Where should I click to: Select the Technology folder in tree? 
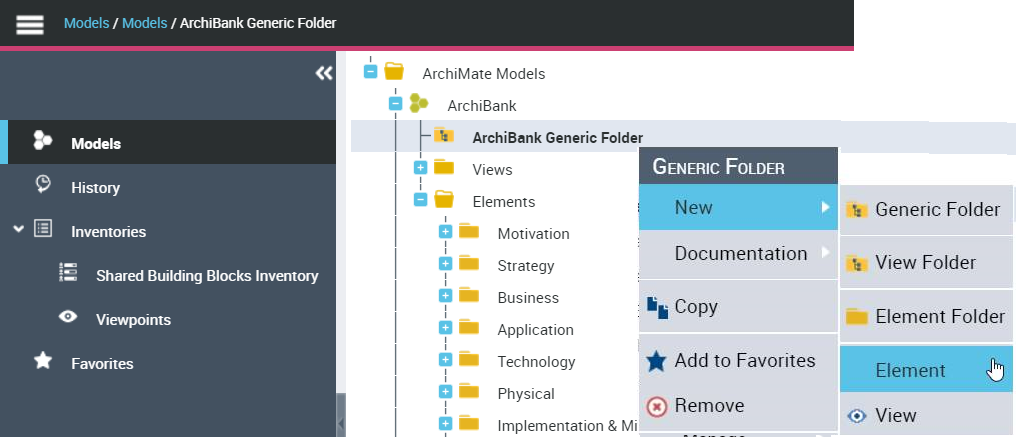point(536,361)
